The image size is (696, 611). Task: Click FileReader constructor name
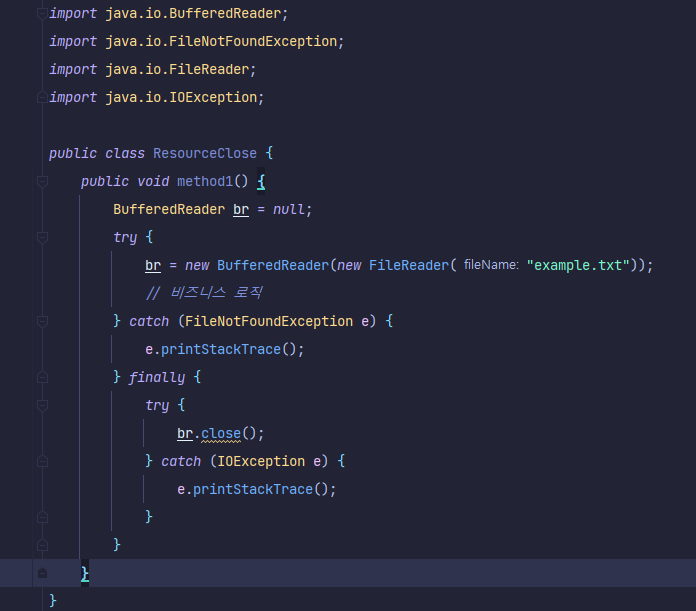coord(409,265)
